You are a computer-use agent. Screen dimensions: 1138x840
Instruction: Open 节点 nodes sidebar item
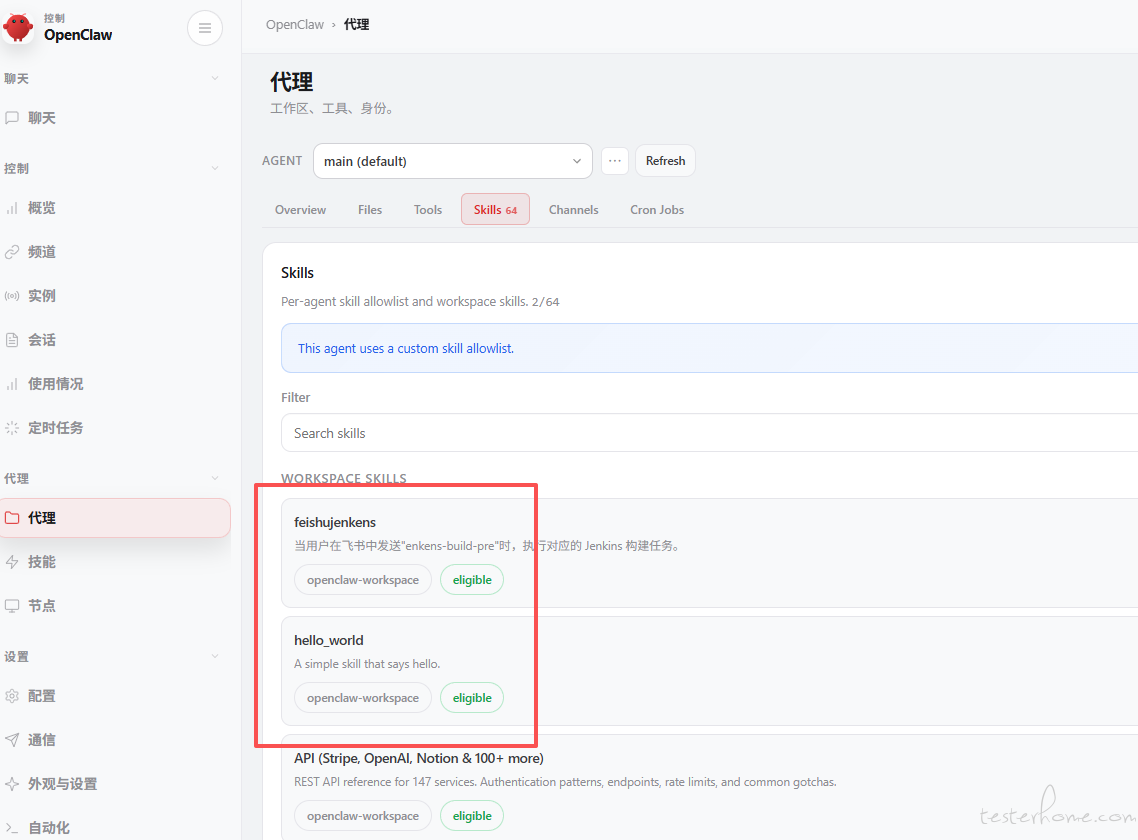click(42, 606)
